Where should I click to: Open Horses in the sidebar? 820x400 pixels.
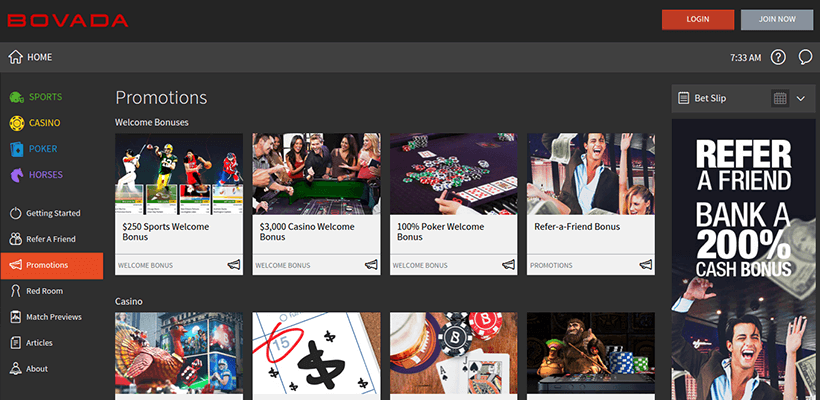[44, 175]
